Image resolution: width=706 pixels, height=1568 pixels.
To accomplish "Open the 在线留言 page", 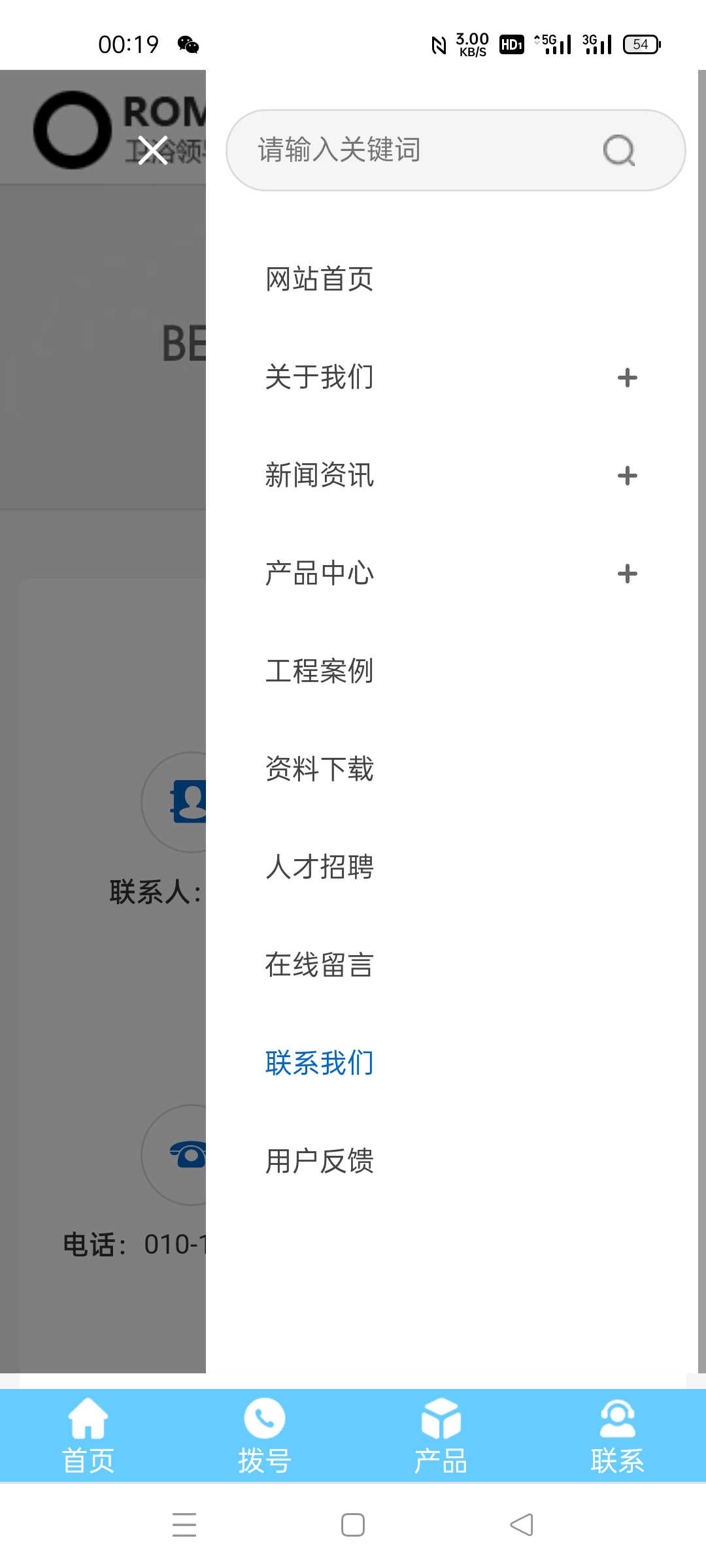I will tap(320, 966).
